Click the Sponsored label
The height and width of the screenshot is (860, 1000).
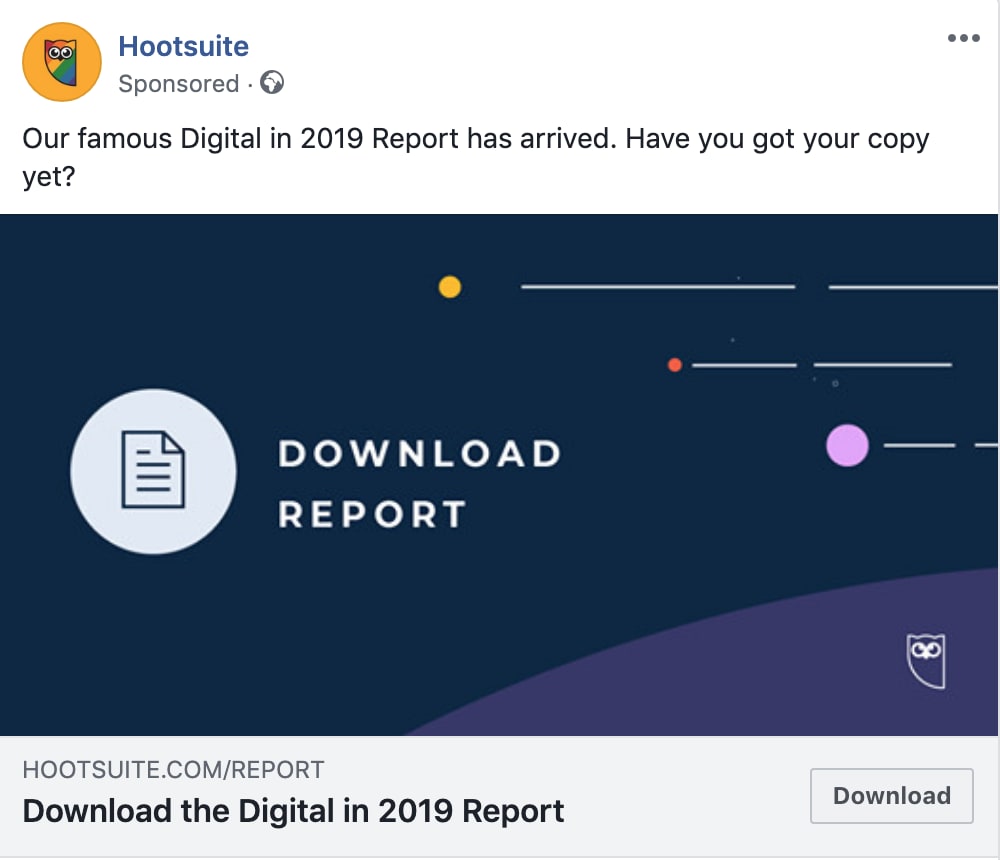pos(179,84)
